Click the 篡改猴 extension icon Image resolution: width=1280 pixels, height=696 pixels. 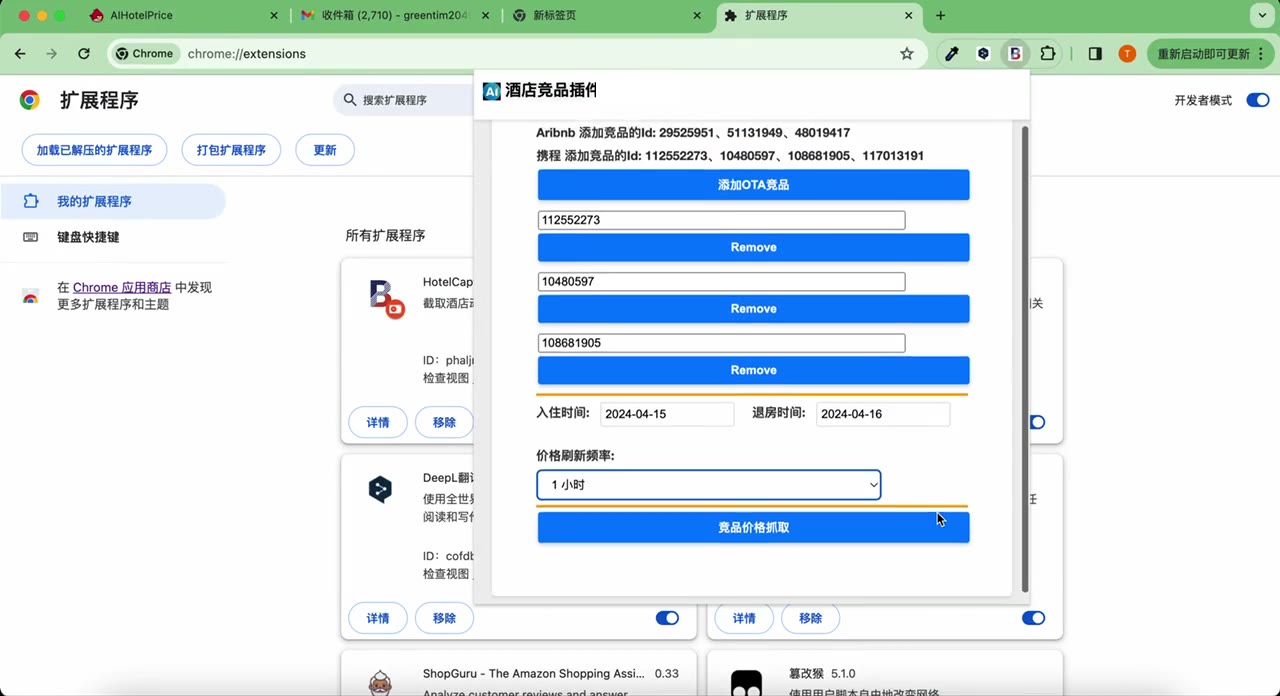click(746, 683)
